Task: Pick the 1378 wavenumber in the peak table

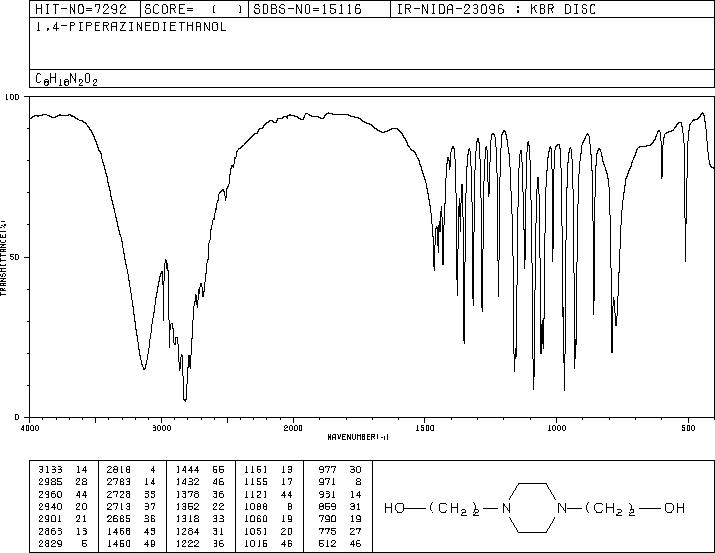Action: tap(187, 494)
